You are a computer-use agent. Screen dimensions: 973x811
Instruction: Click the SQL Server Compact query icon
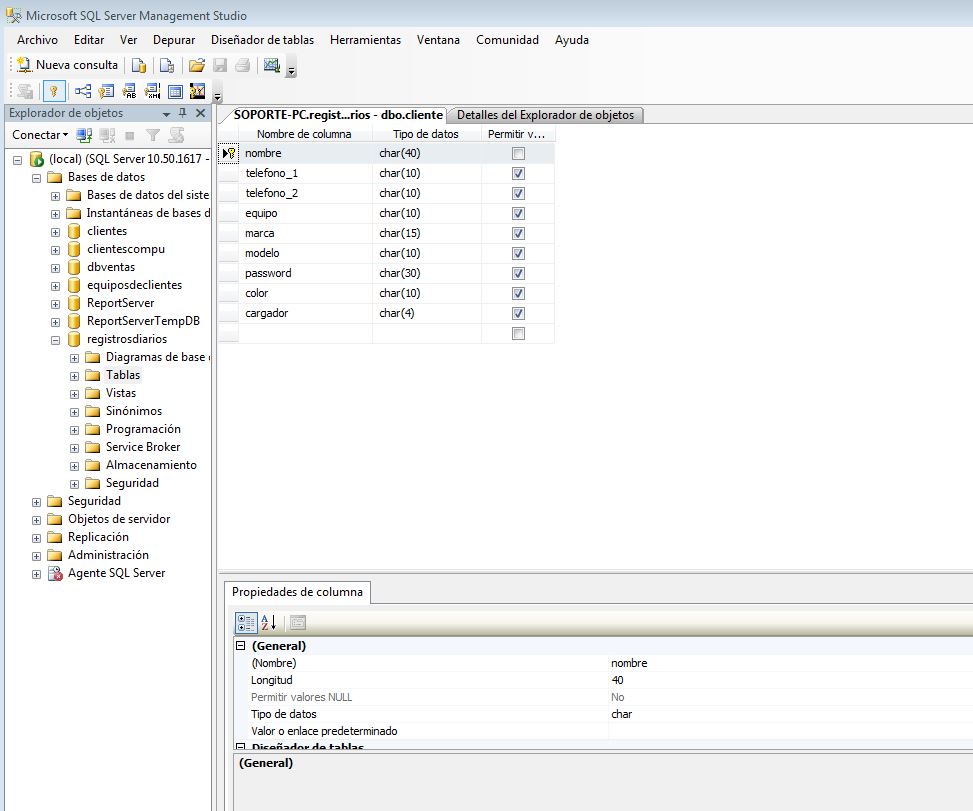(166, 65)
